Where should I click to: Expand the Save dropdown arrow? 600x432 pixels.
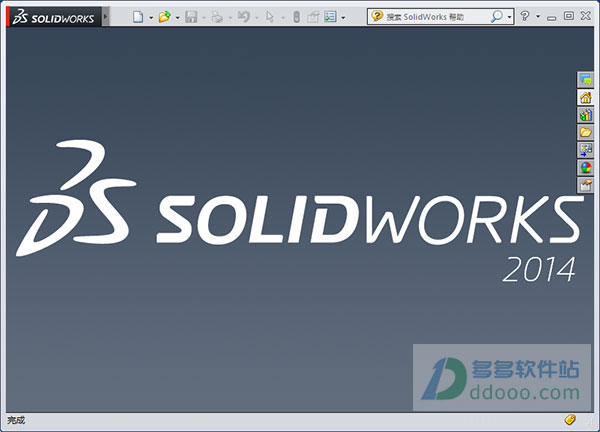(x=204, y=18)
